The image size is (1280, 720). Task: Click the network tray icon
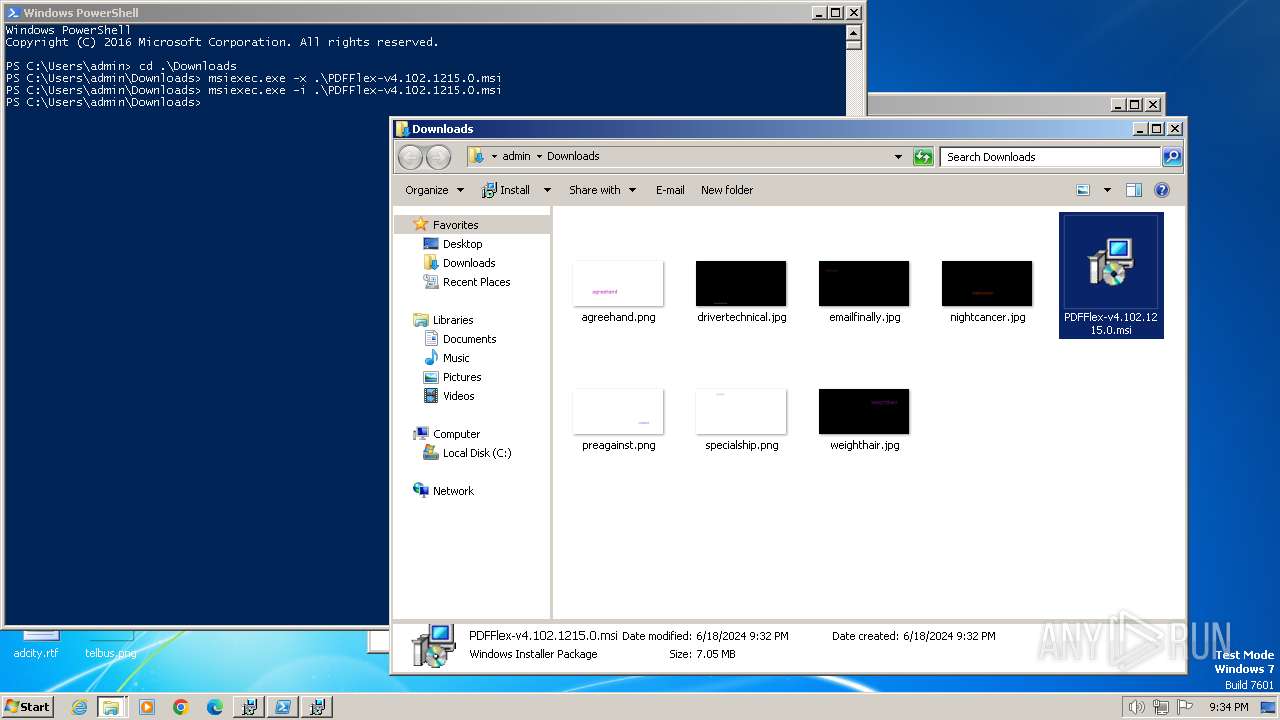point(1161,707)
